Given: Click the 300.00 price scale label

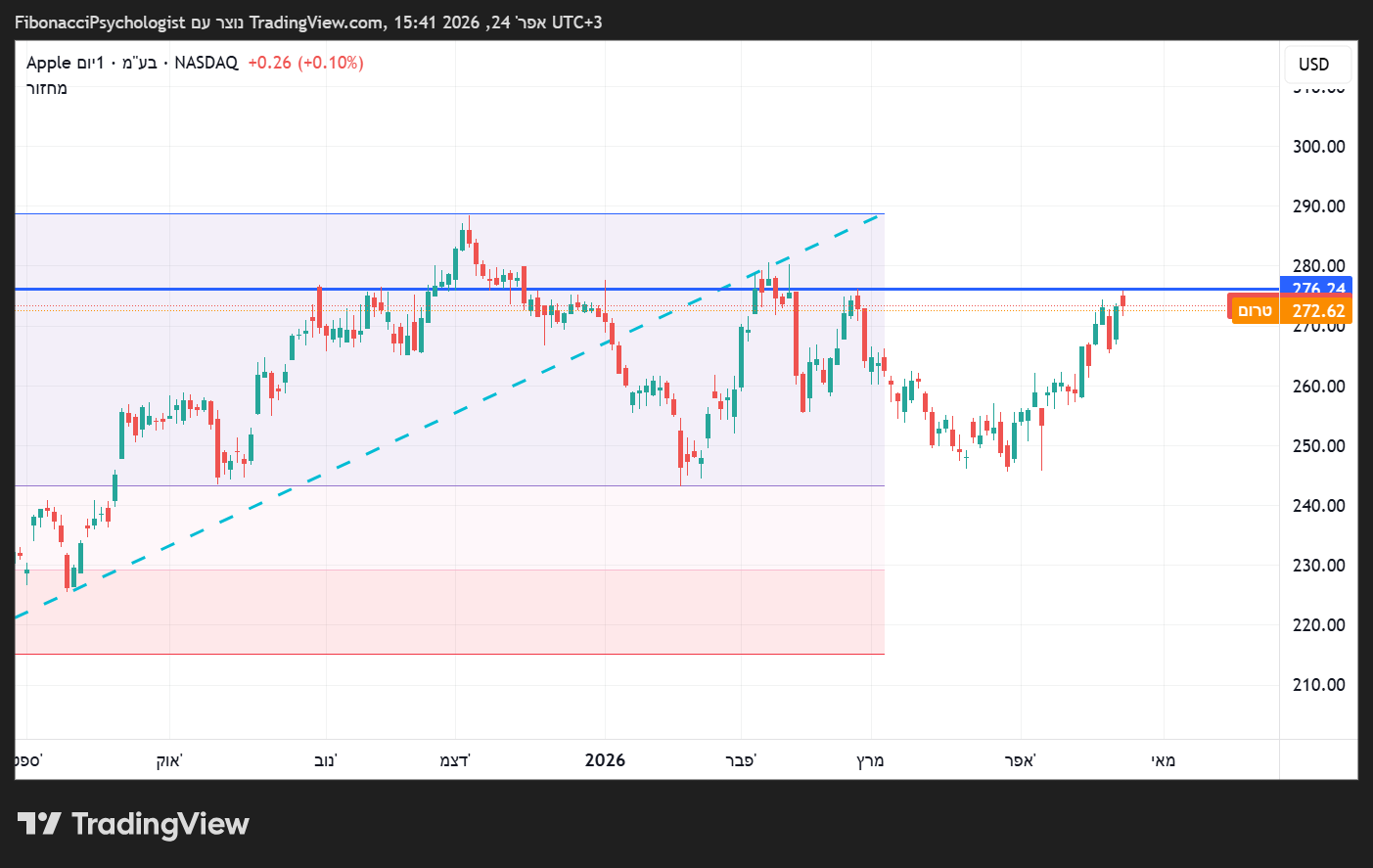Looking at the screenshot, I should click(x=1318, y=147).
